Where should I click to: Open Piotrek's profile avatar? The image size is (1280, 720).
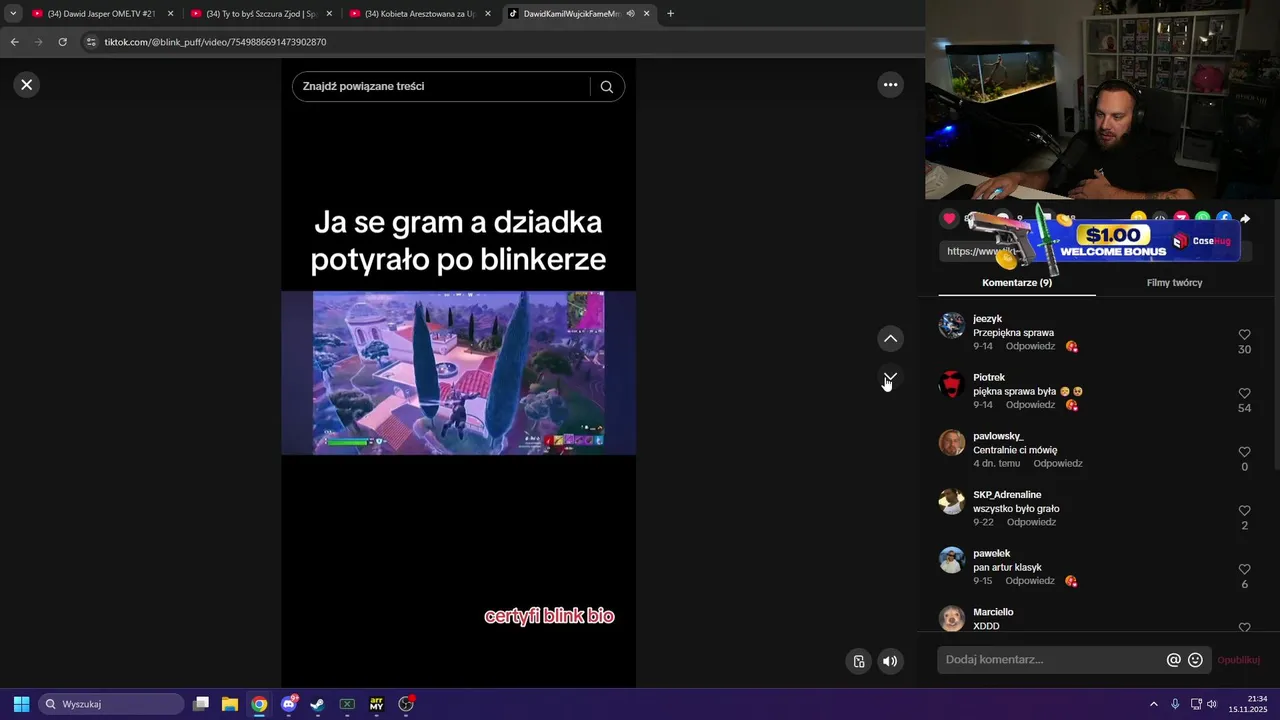tap(952, 384)
